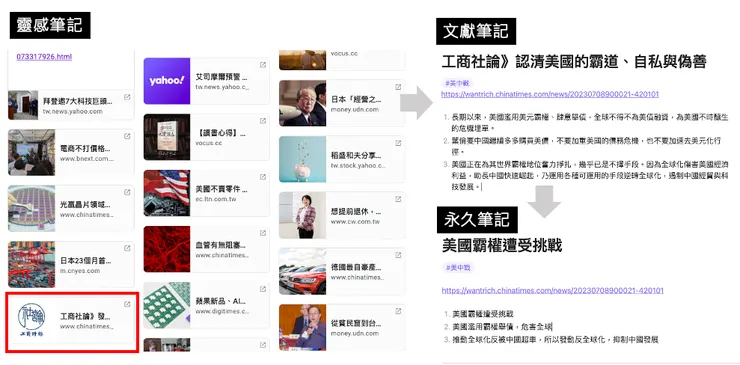
Task: Open external link icon on 血管有無阻塞 card
Action: 263,233
